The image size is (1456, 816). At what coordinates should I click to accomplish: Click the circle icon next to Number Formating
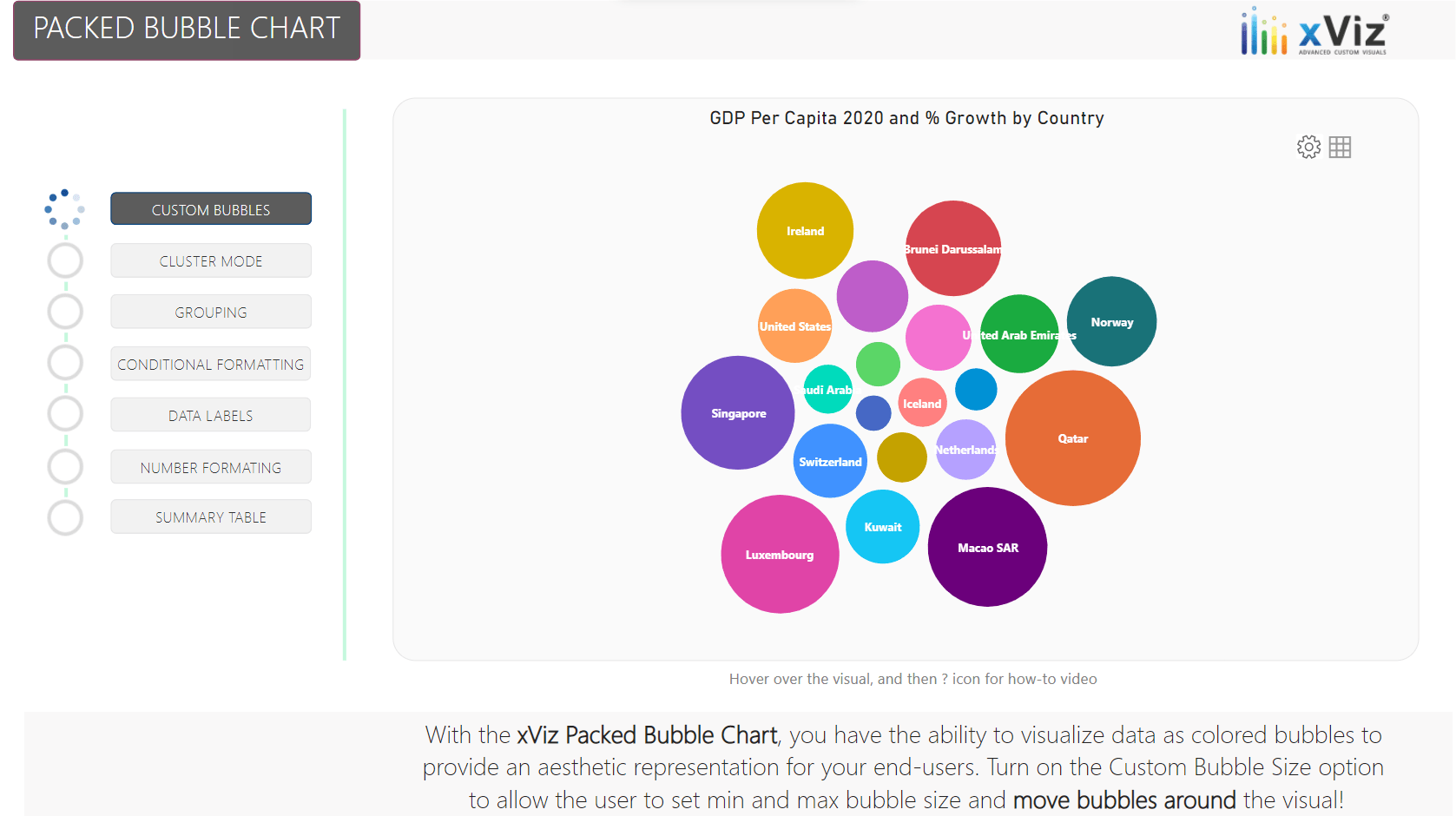(65, 466)
